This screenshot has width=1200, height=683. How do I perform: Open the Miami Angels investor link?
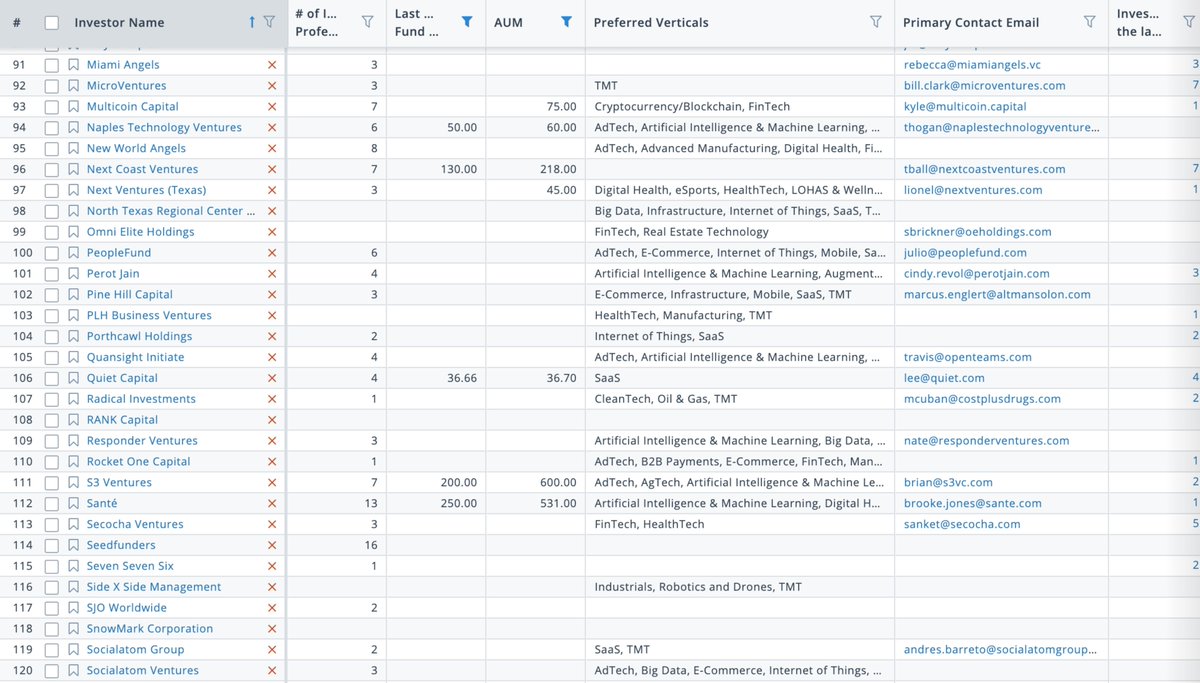(x=123, y=65)
